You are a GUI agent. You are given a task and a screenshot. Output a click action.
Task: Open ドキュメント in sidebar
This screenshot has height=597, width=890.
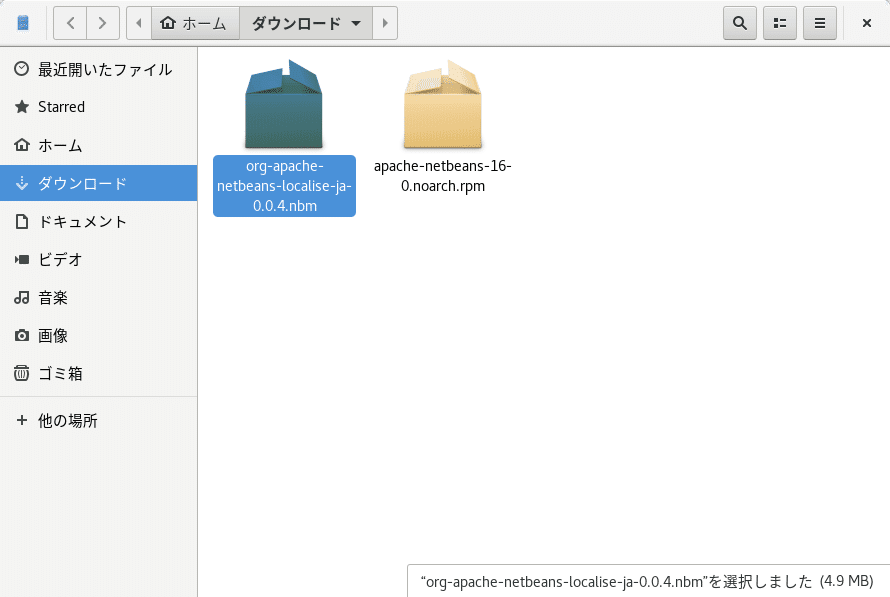click(x=99, y=221)
